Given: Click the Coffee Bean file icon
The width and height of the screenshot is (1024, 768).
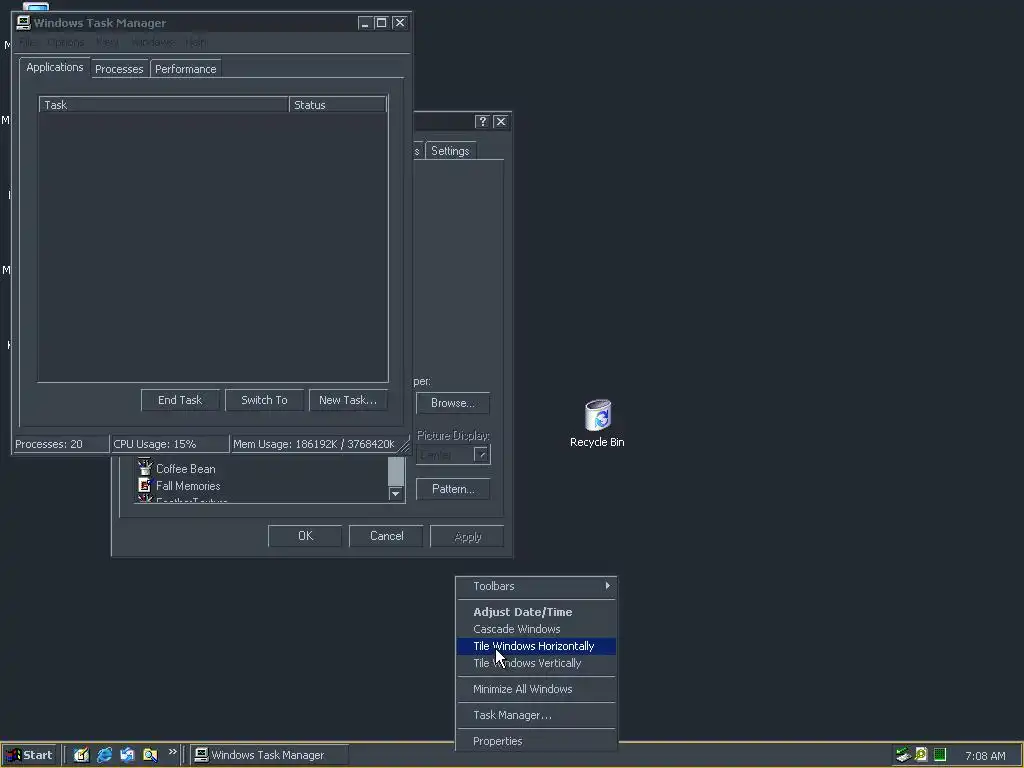Looking at the screenshot, I should coord(144,468).
